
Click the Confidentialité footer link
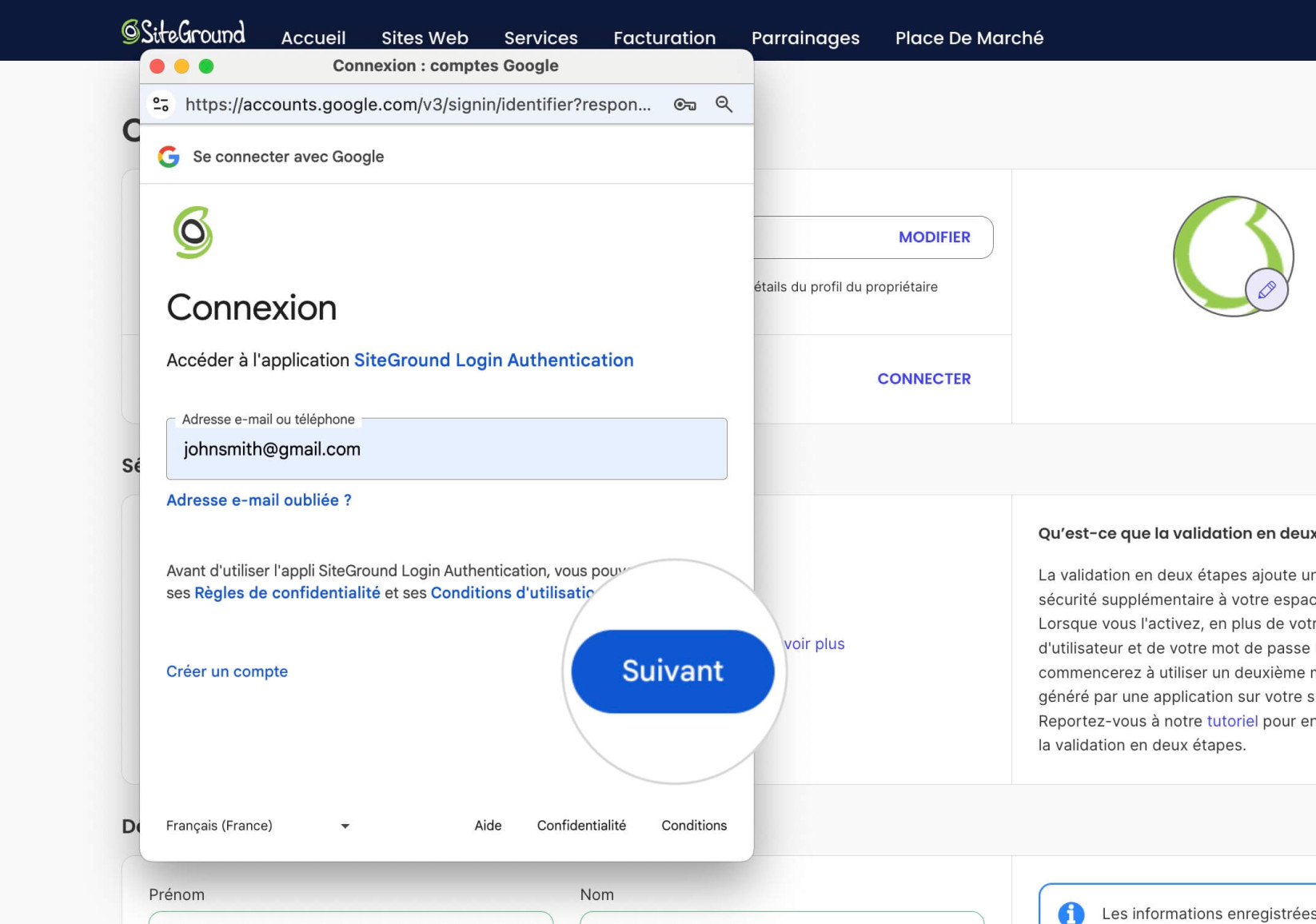coord(581,826)
